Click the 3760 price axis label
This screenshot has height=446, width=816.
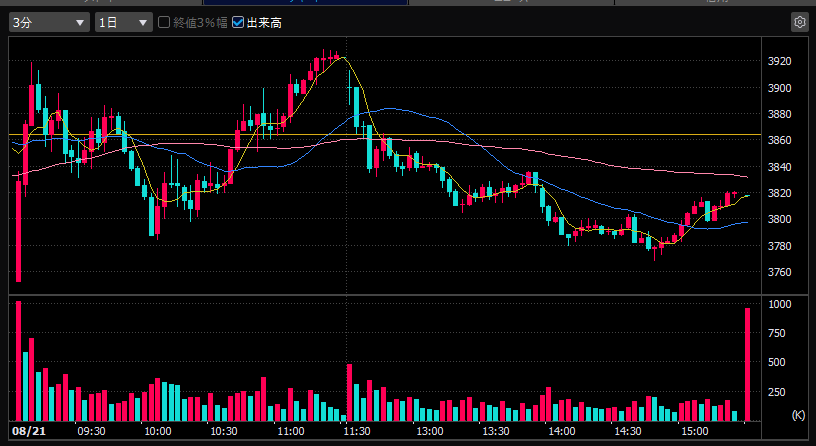(x=779, y=272)
